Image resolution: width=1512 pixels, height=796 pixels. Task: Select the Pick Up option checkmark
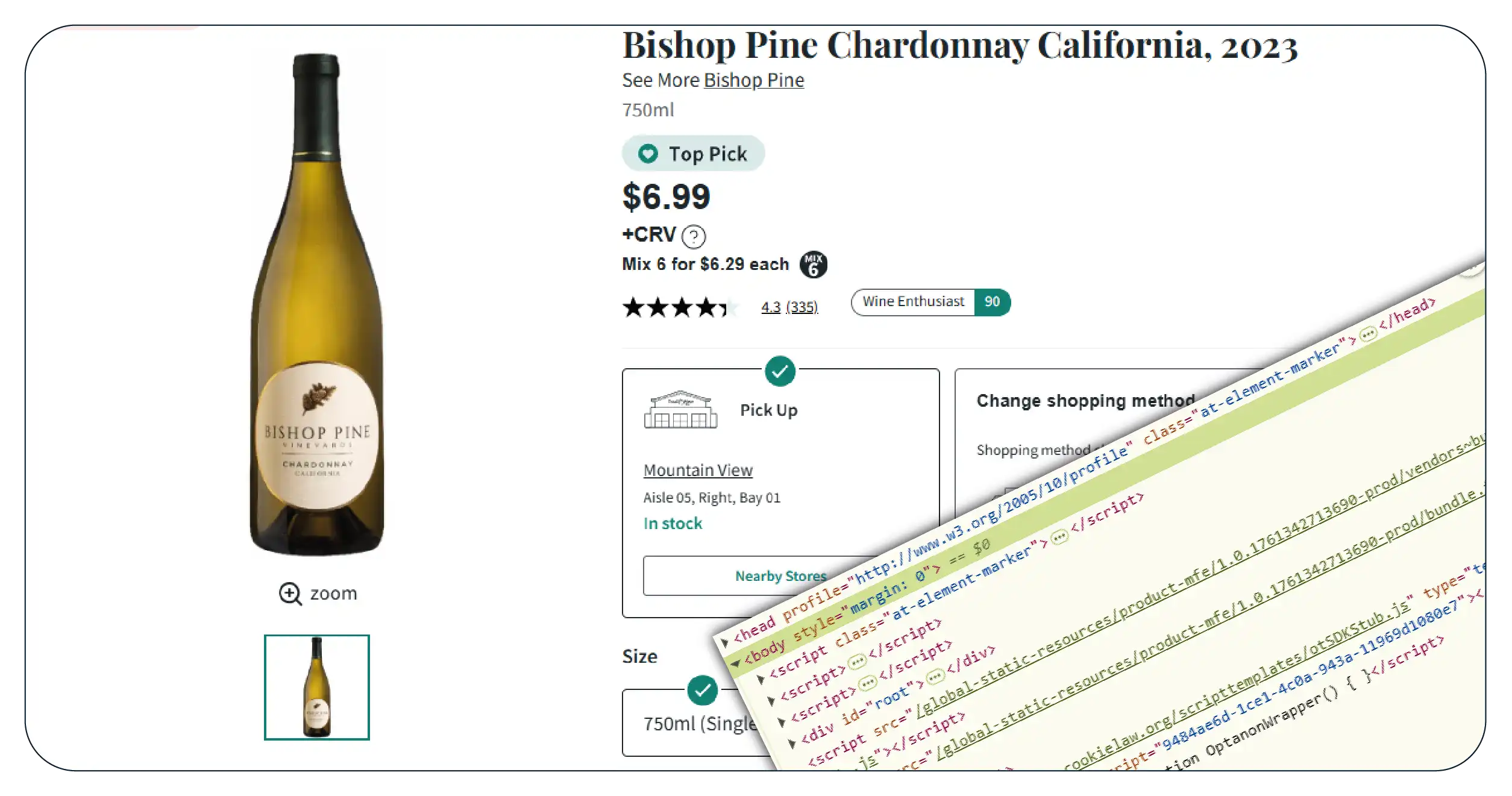click(x=780, y=371)
